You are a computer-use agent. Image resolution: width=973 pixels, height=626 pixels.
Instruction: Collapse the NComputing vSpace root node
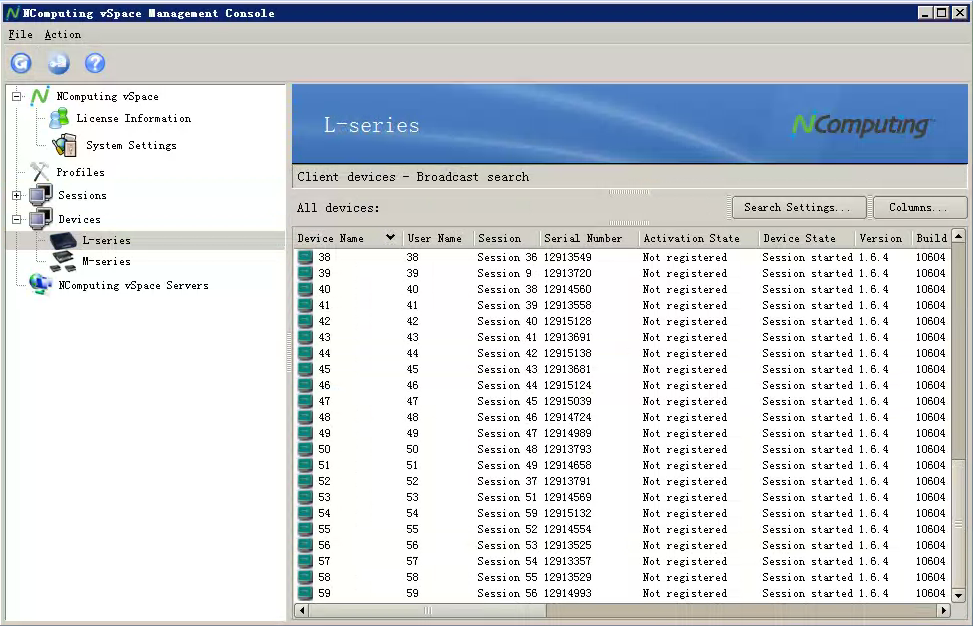[x=16, y=97]
